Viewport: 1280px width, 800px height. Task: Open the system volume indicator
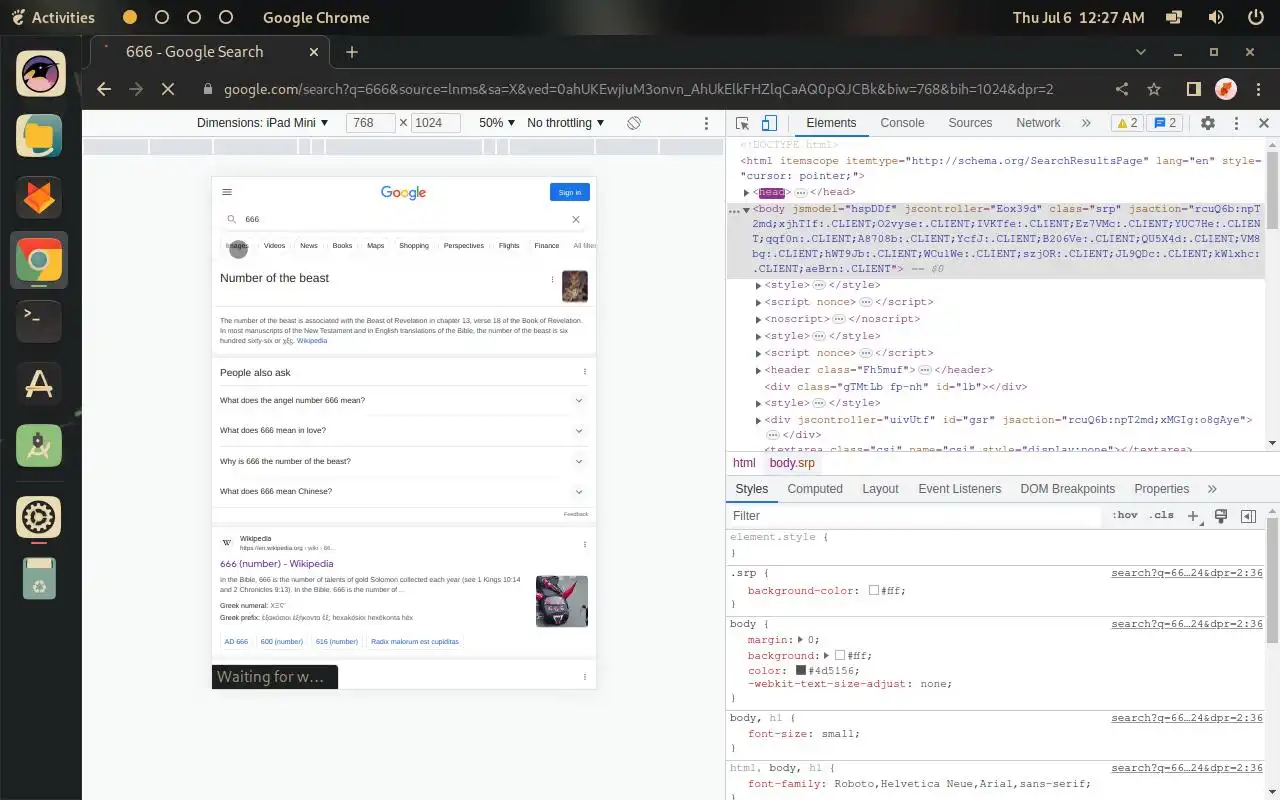point(1216,17)
